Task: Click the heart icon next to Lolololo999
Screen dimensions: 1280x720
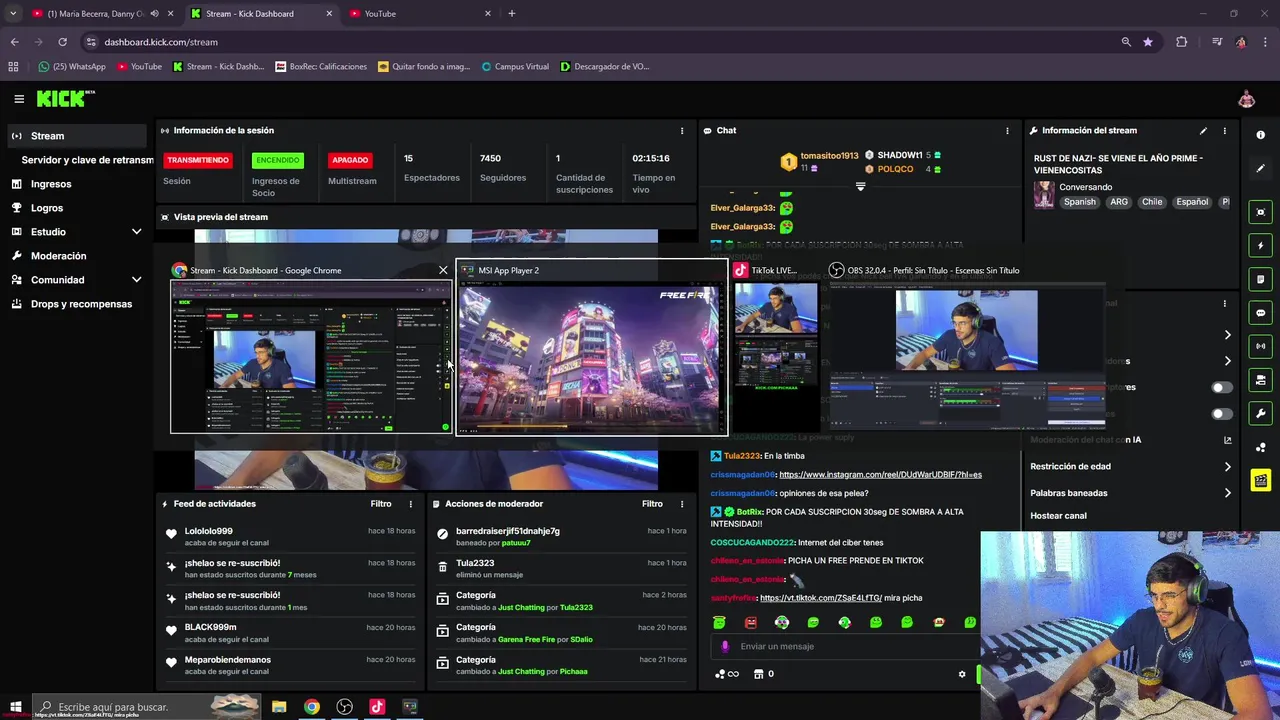Action: (x=171, y=535)
